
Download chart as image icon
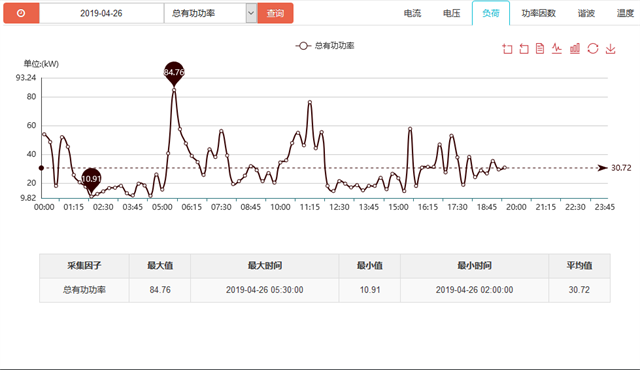pyautogui.click(x=610, y=49)
